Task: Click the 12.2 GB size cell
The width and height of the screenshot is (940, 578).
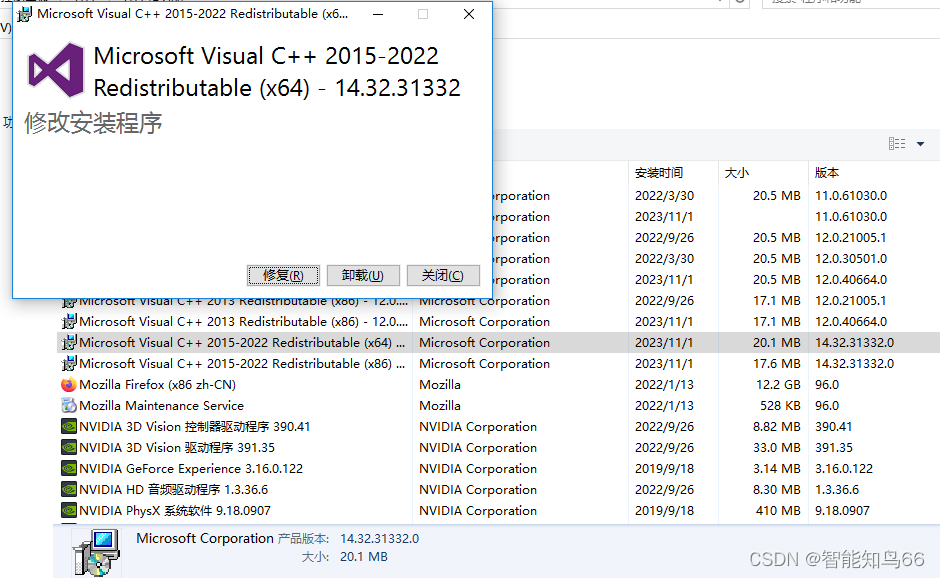Action: pyautogui.click(x=778, y=384)
